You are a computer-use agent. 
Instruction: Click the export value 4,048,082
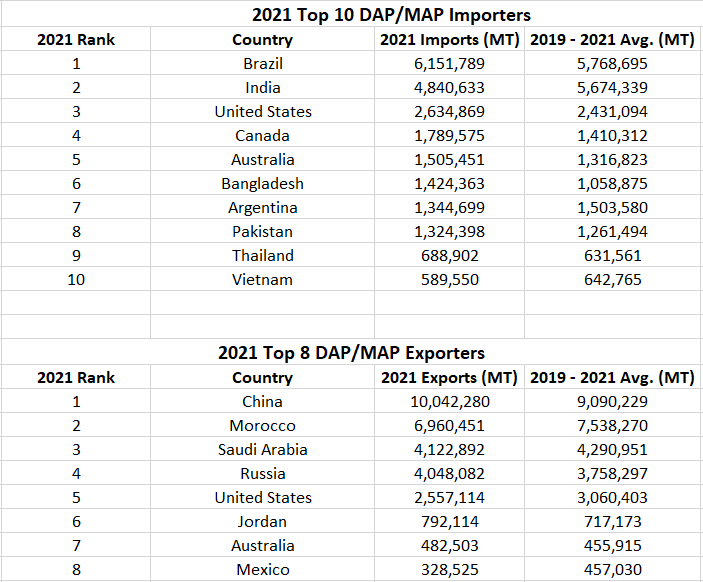click(450, 473)
